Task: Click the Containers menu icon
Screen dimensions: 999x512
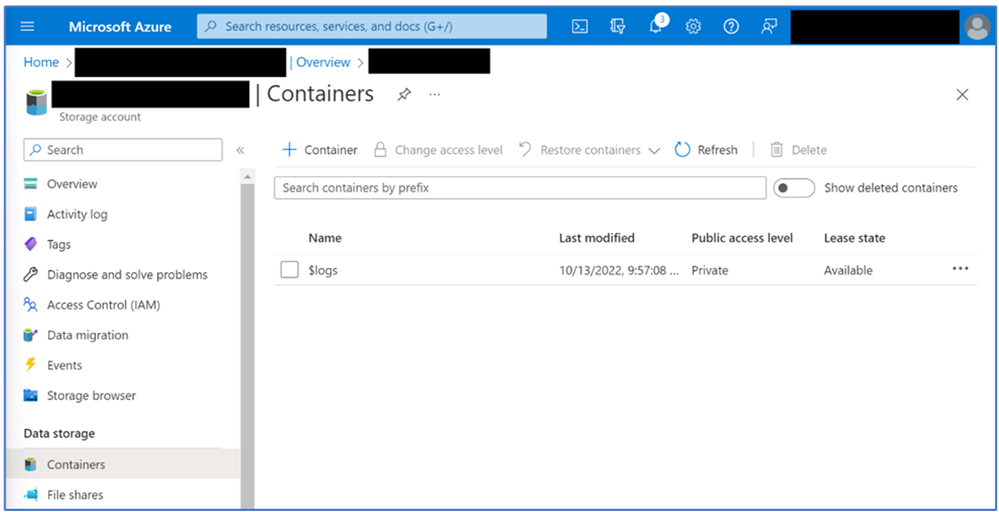Action: pyautogui.click(x=31, y=465)
